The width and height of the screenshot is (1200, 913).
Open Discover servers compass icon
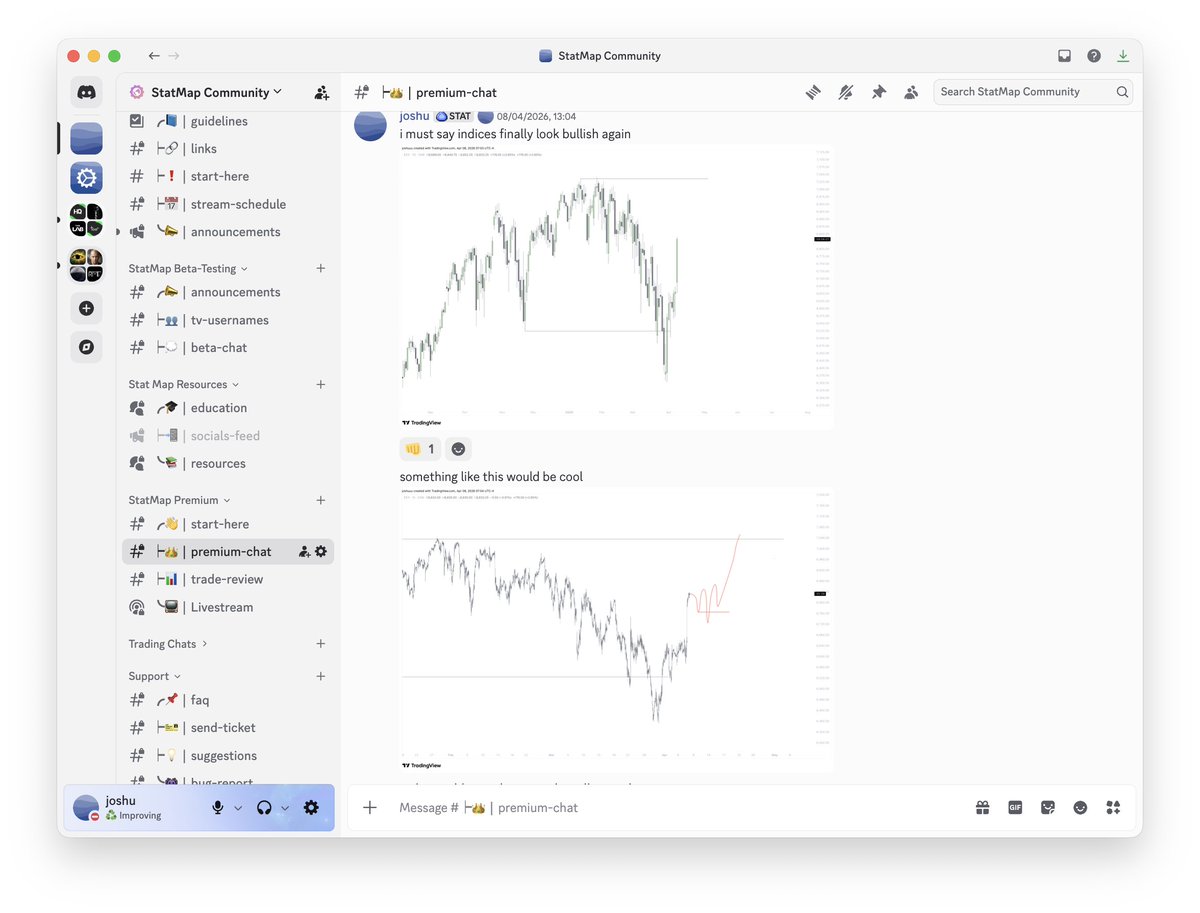pyautogui.click(x=86, y=347)
